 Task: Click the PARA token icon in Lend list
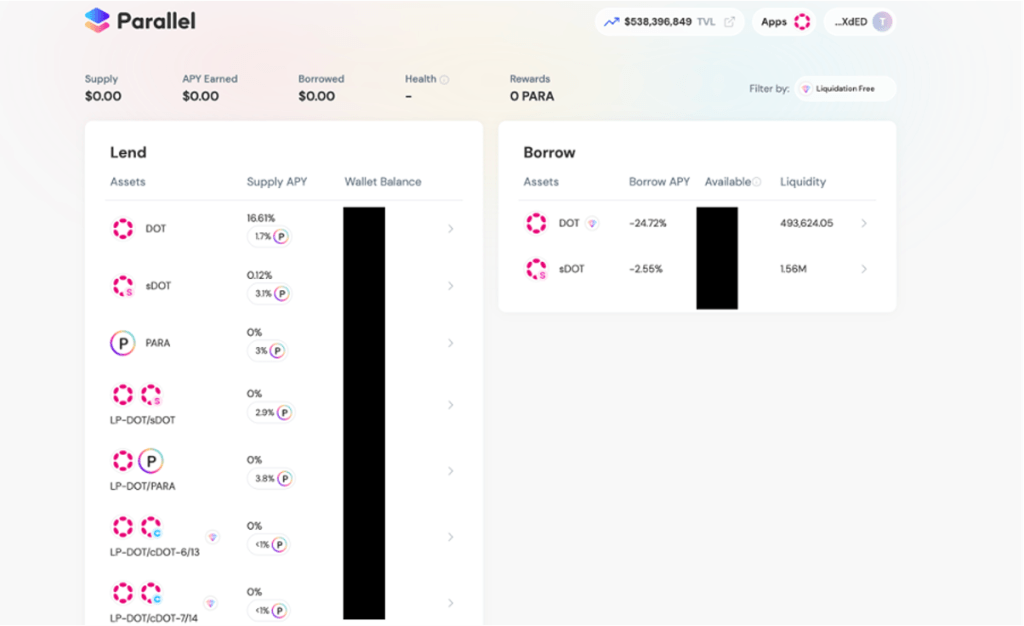[122, 343]
